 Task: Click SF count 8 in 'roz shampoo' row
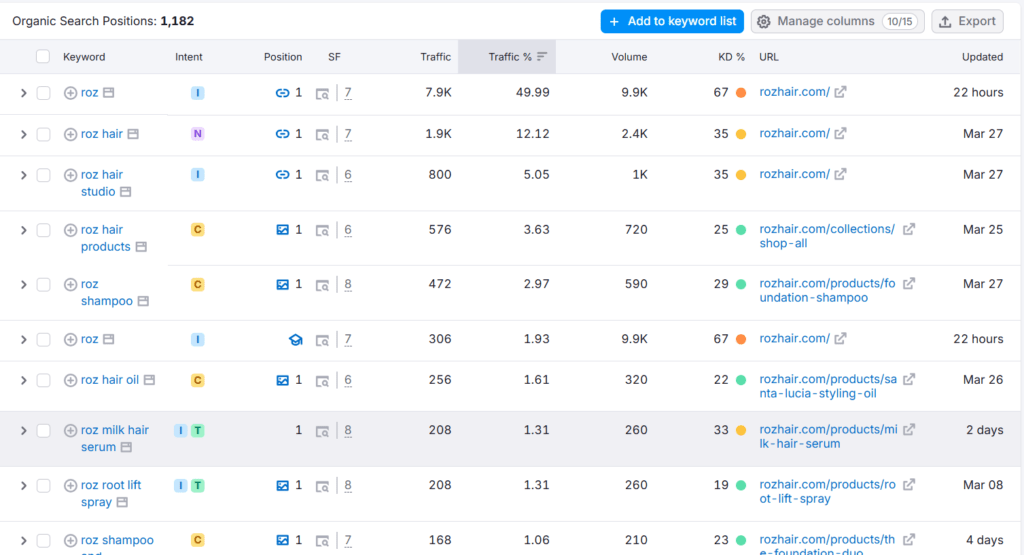tap(347, 285)
